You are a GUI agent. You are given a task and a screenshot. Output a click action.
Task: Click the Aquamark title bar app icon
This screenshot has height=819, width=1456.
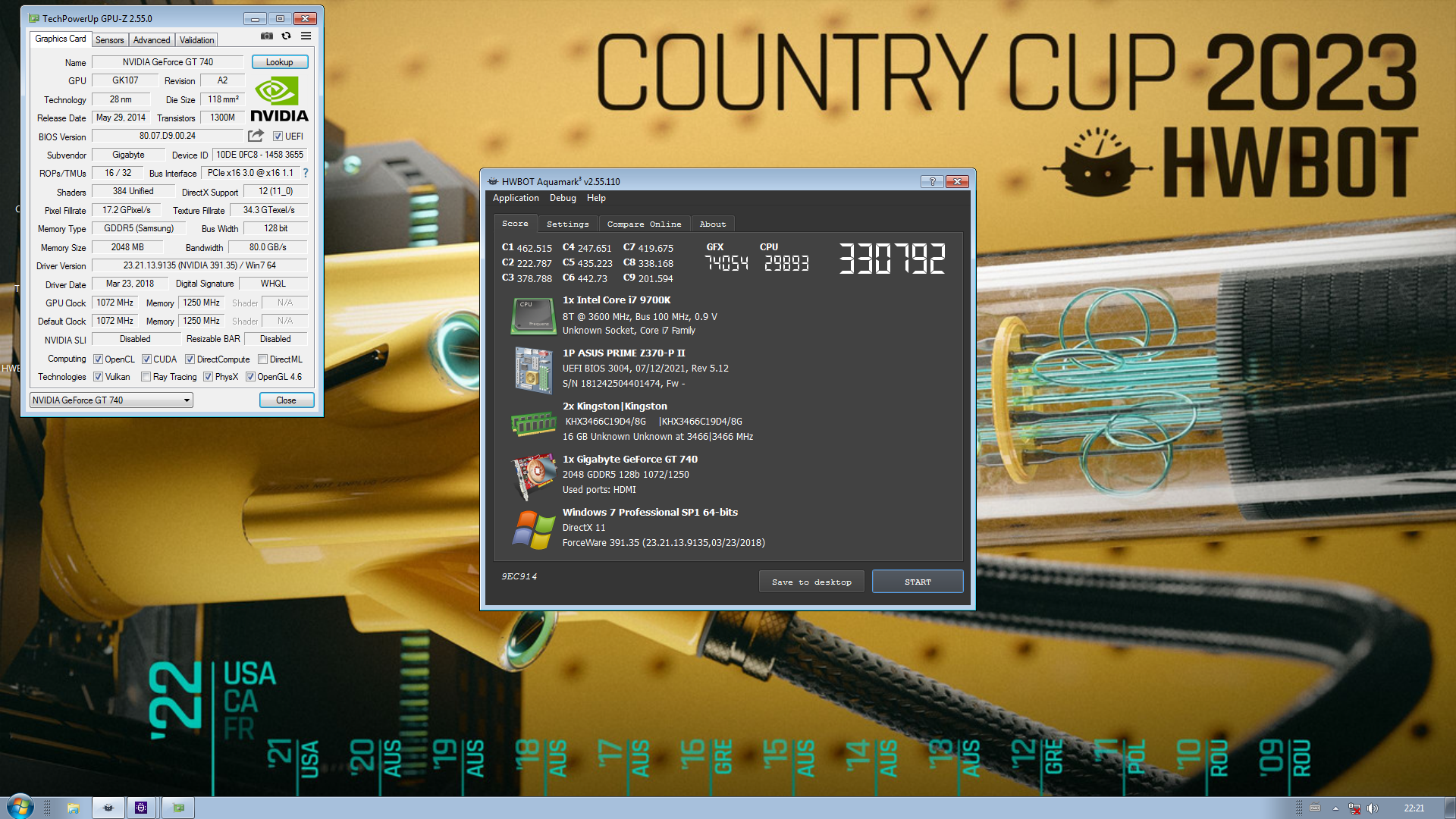click(493, 181)
